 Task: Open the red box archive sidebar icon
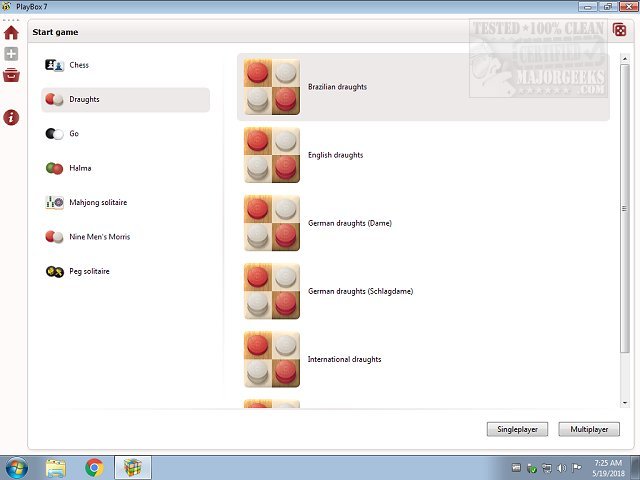click(11, 75)
